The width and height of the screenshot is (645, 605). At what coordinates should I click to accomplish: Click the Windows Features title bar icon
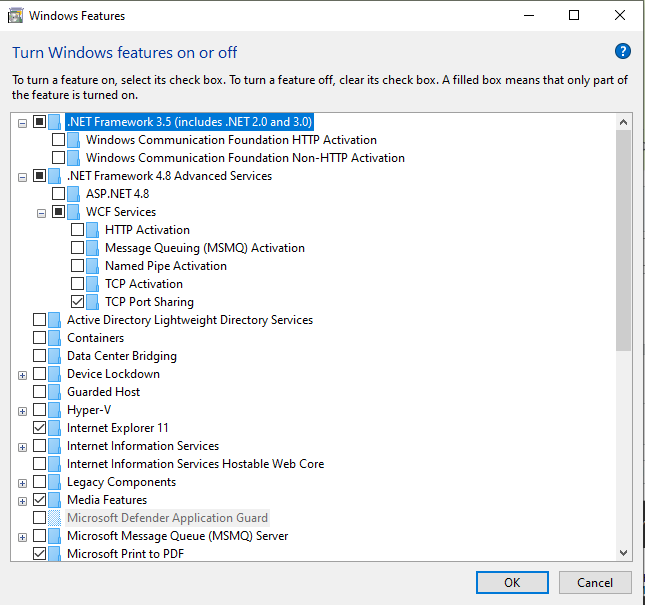[x=16, y=16]
